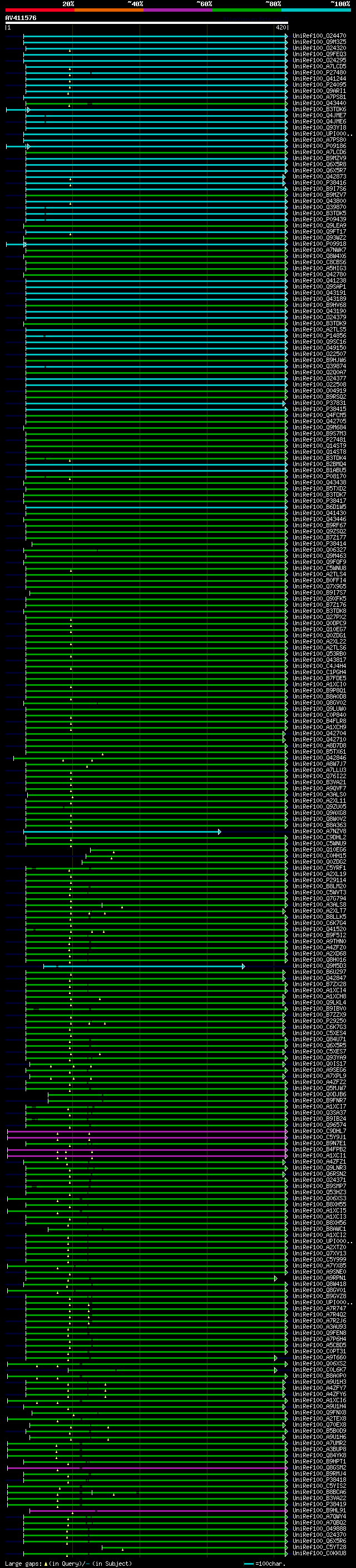Open hit UniRef100_A7LCD5
Screen dimensions: 356x1568
(319, 66)
